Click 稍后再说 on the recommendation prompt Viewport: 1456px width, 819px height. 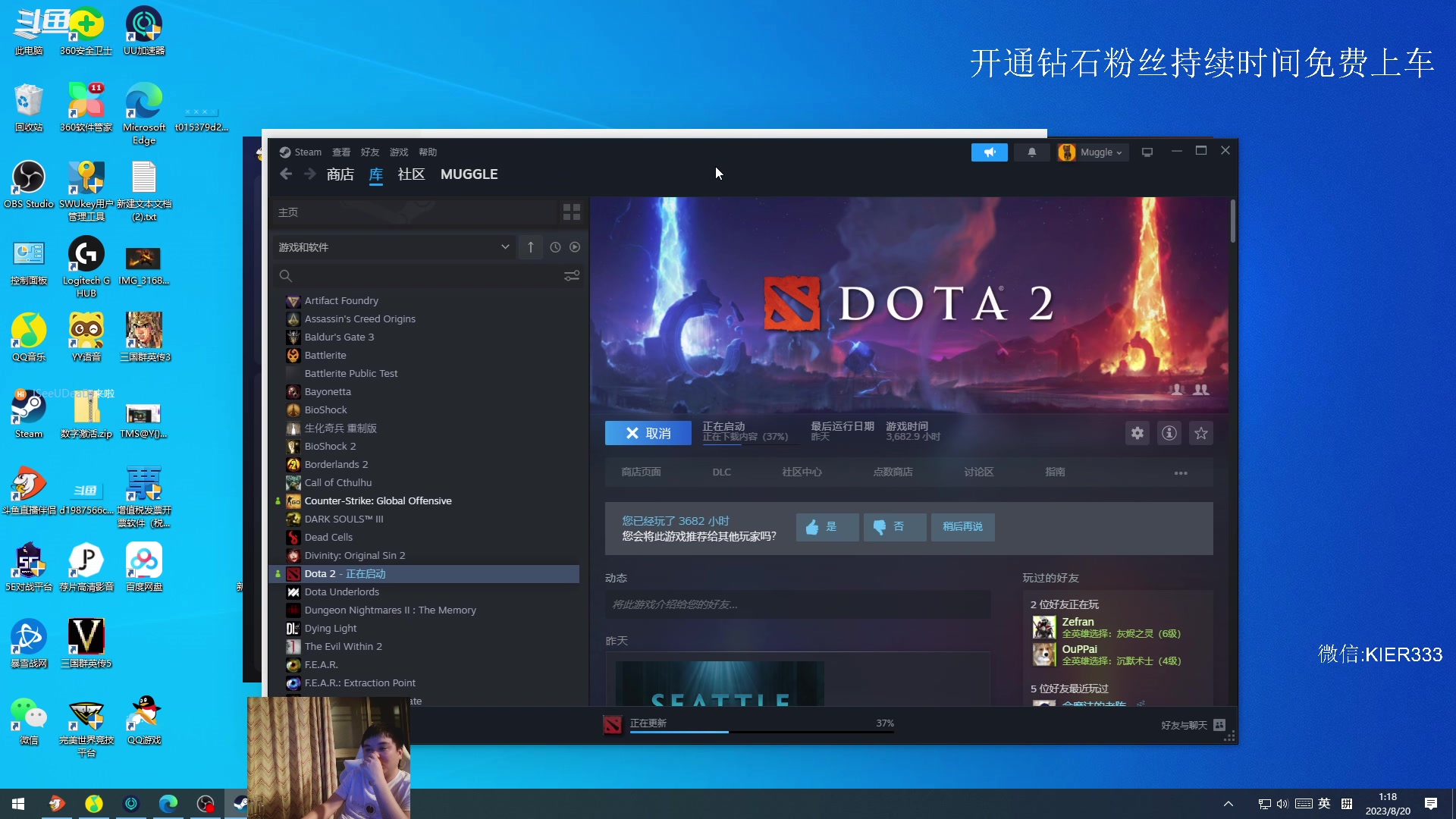point(962,526)
